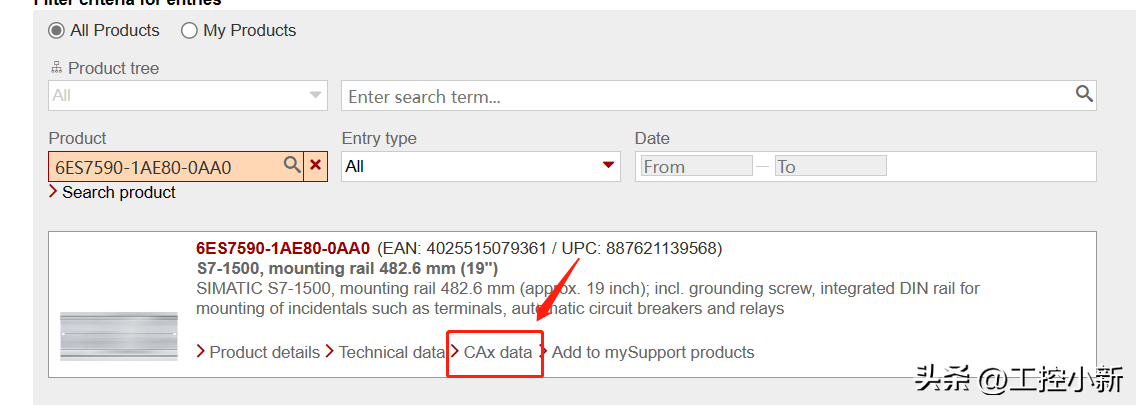Click the red arrow before Technical data
The width and height of the screenshot is (1136, 405).
coord(330,352)
